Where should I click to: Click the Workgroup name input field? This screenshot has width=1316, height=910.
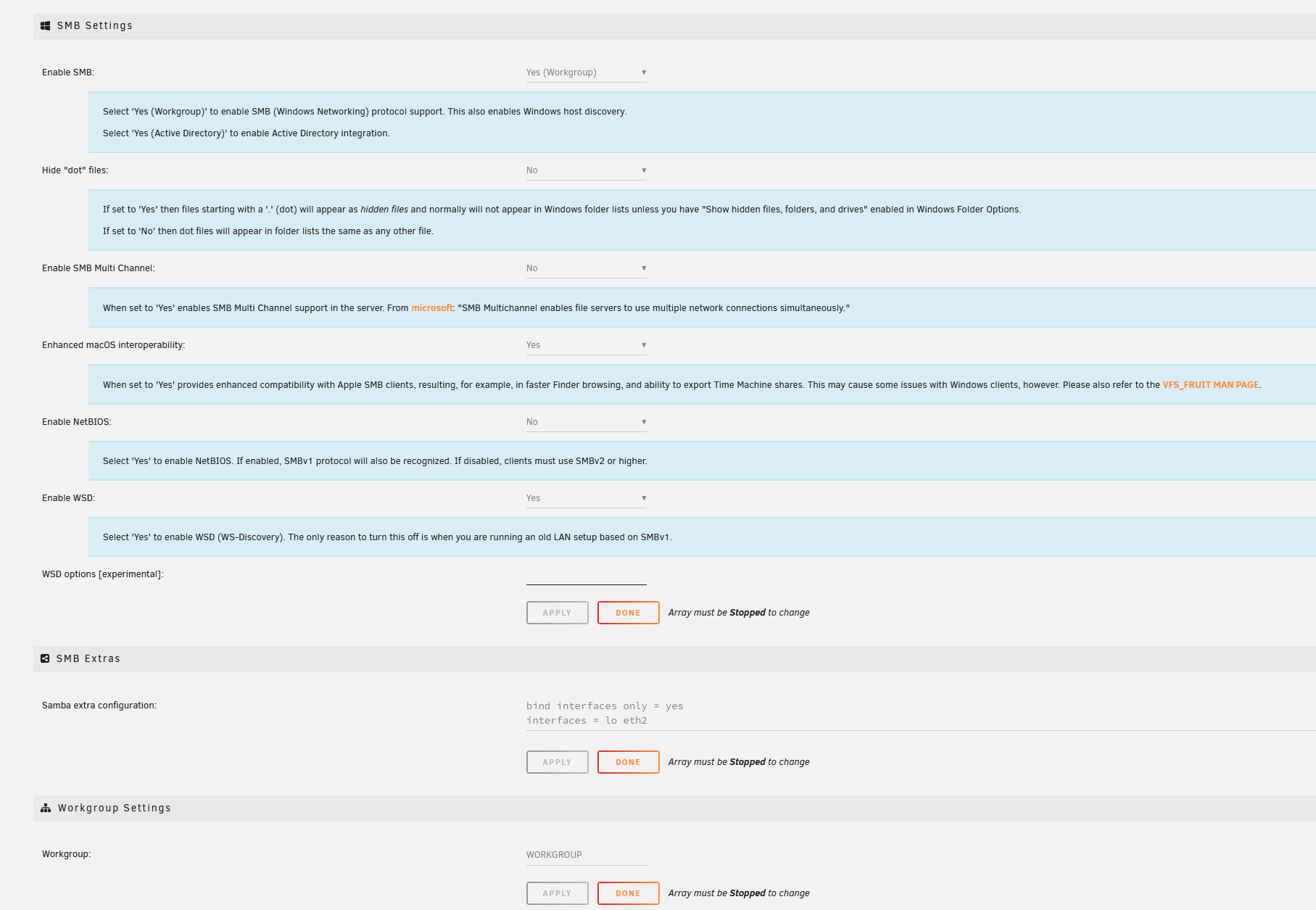point(586,854)
